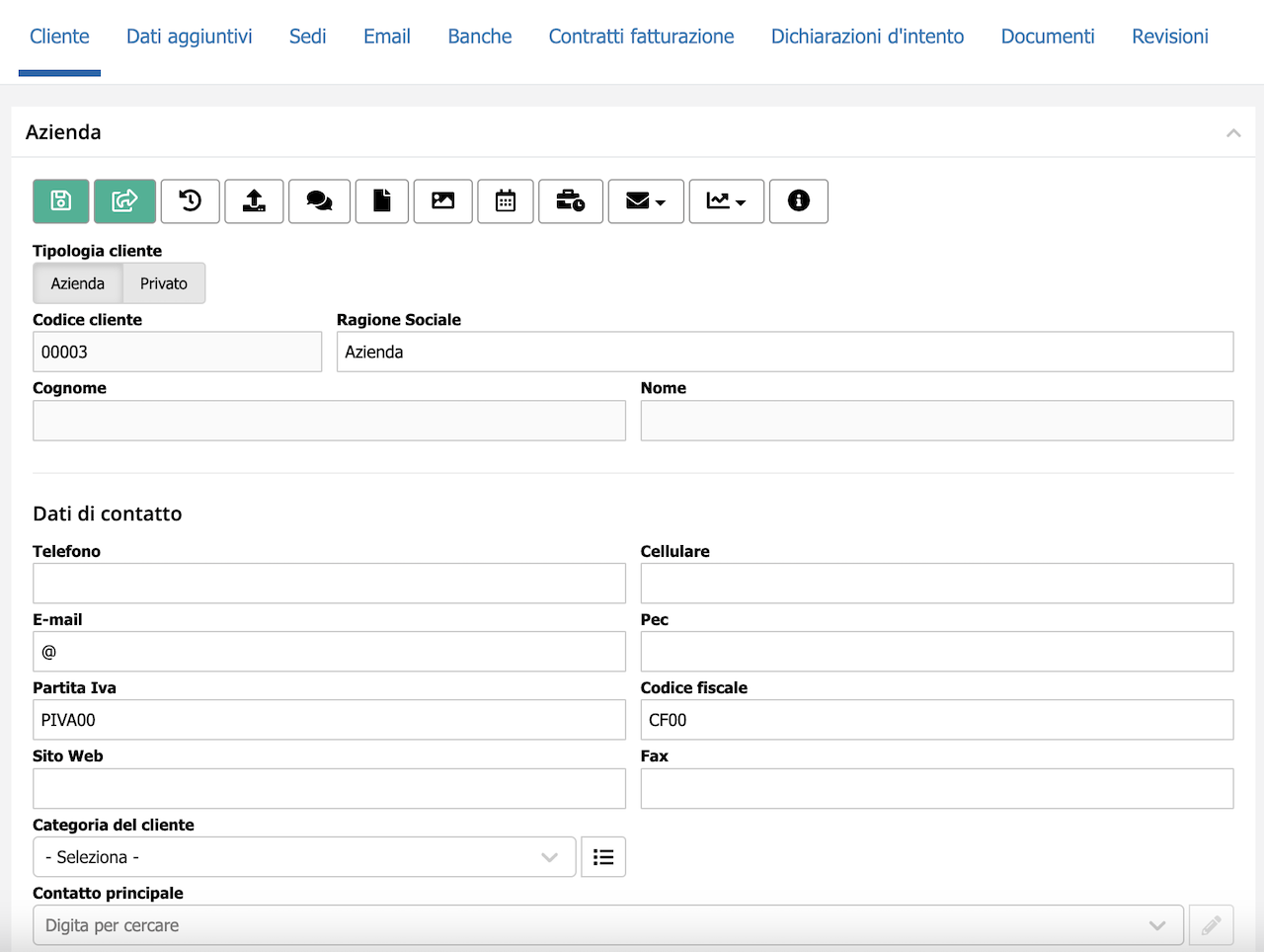Viewport: 1264px width, 952px height.
Task: Select Azienda as Tipologia cliente
Action: (x=78, y=283)
